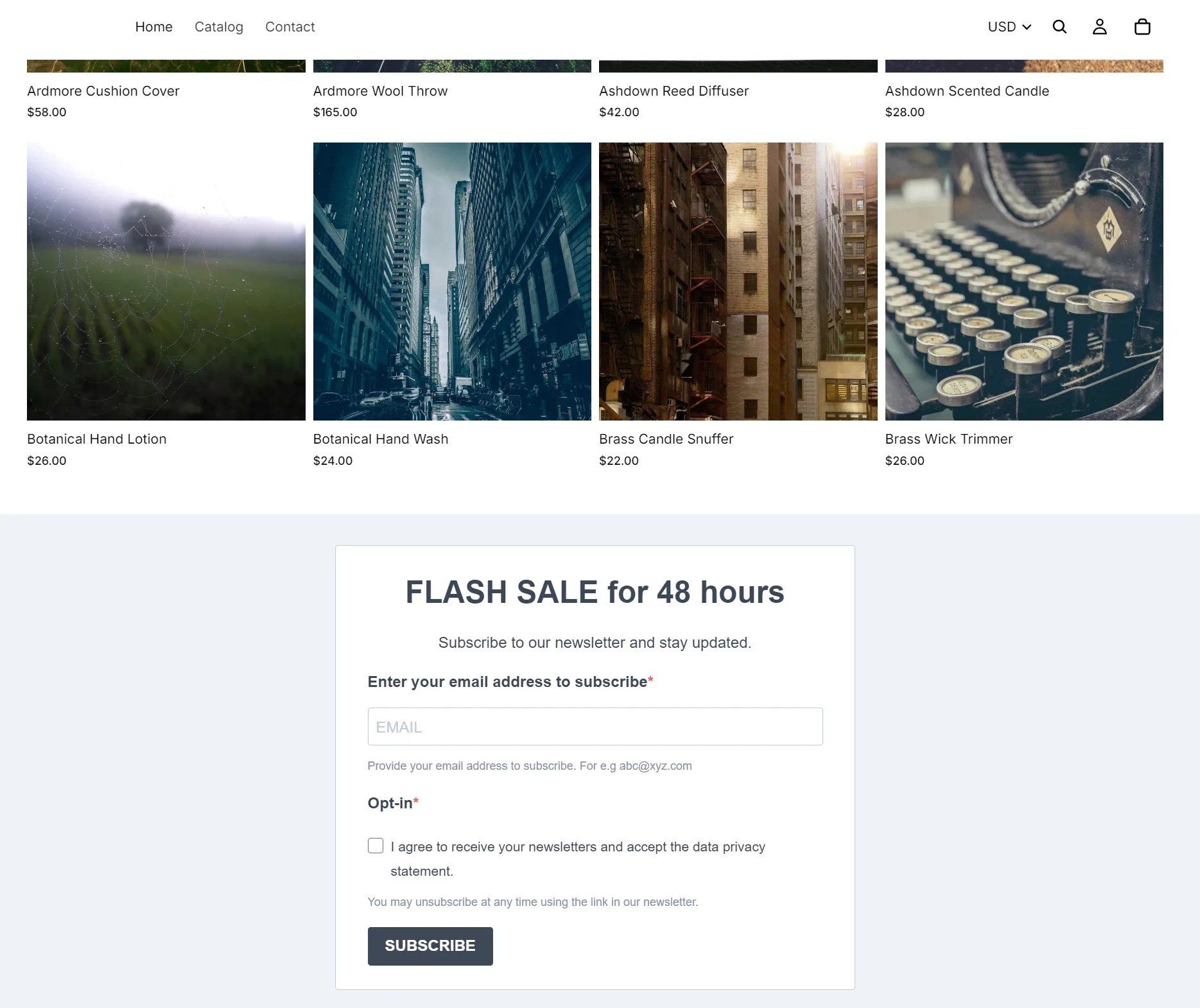1200x1008 pixels.
Task: Click the $165.00 price of Ardmore Wool Throw
Action: click(335, 112)
